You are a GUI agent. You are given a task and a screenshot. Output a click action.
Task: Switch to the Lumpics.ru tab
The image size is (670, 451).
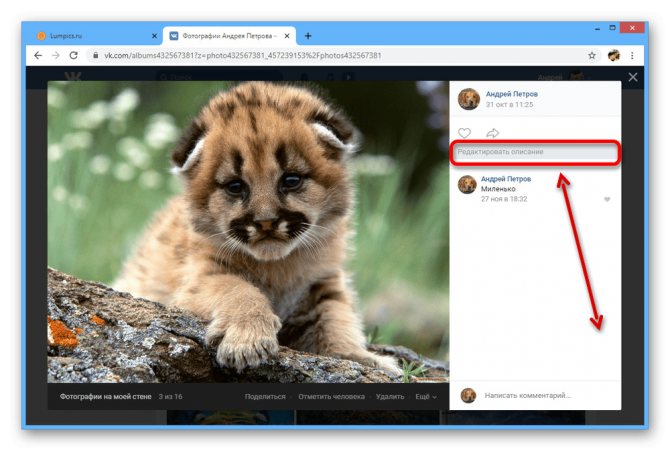click(x=93, y=36)
